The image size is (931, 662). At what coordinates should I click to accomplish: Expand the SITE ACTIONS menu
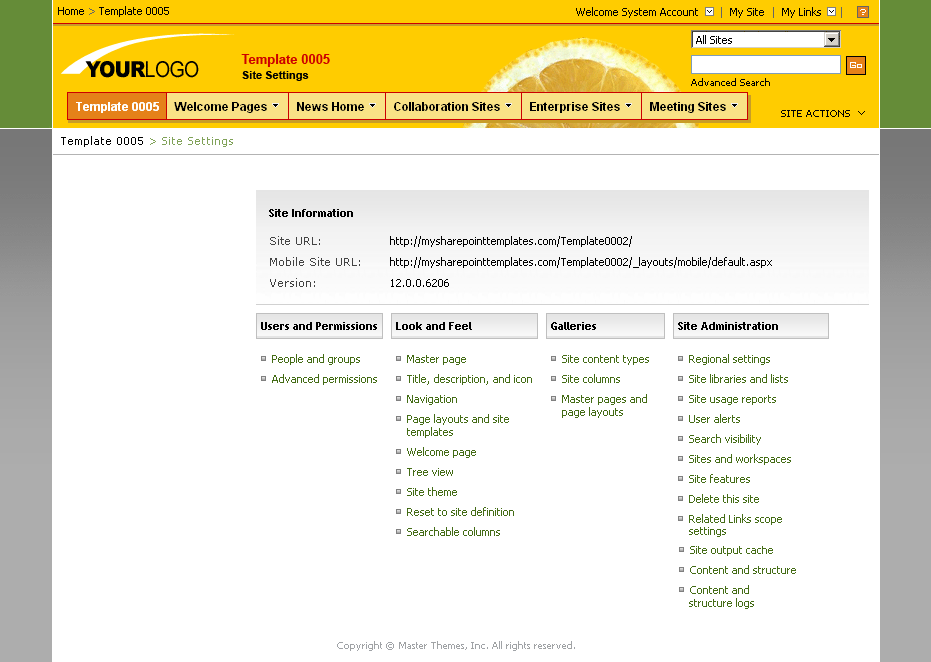pos(820,113)
